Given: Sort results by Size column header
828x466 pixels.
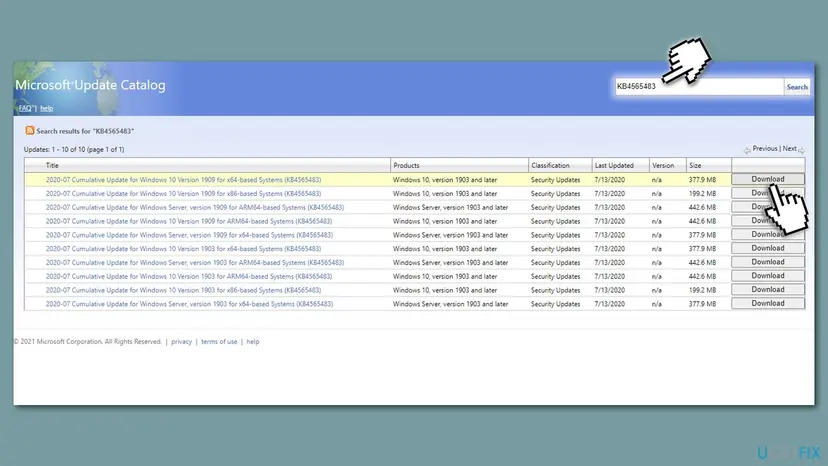Looking at the screenshot, I should coord(695,165).
